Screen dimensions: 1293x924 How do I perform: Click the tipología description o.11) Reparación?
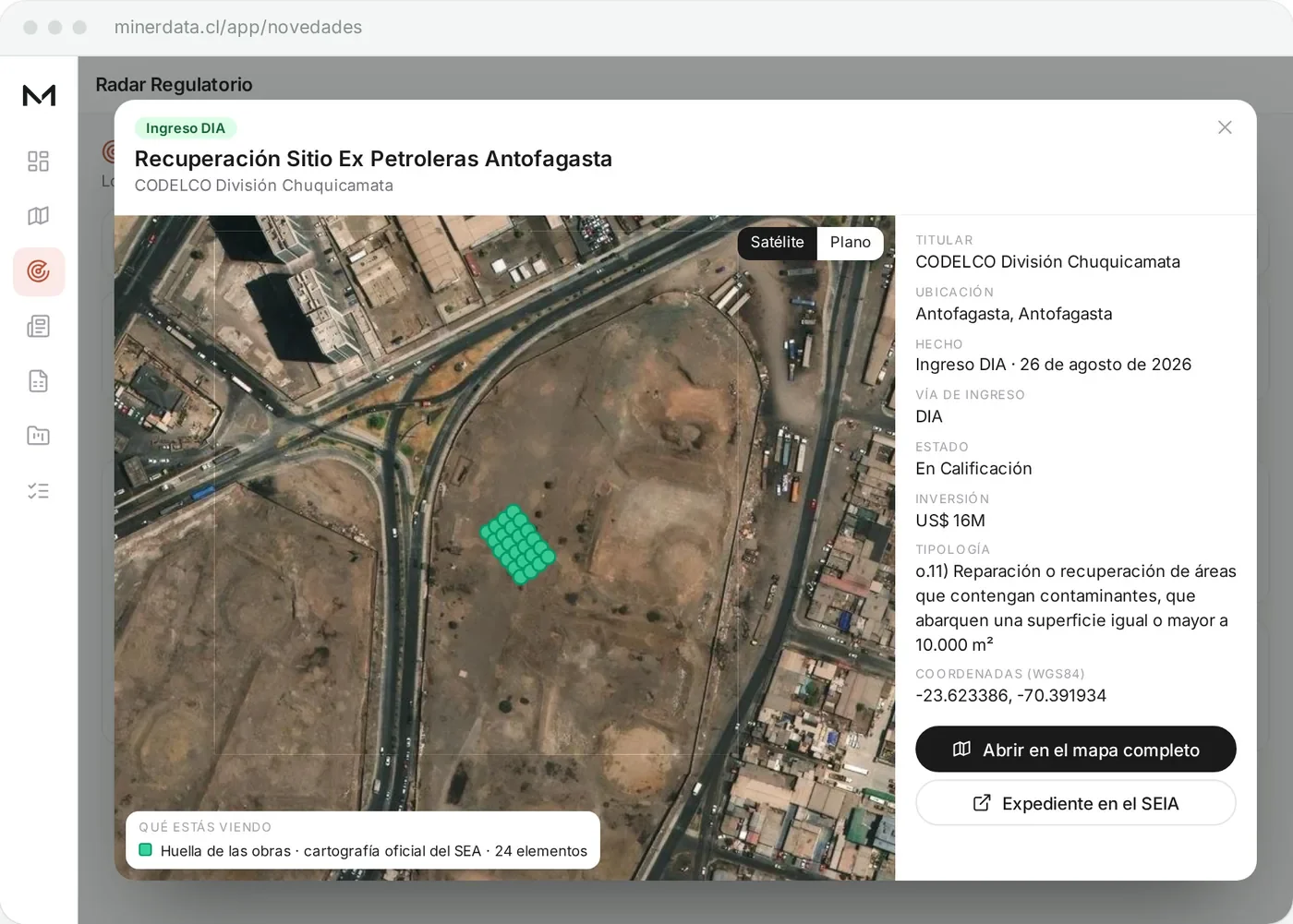1076,608
